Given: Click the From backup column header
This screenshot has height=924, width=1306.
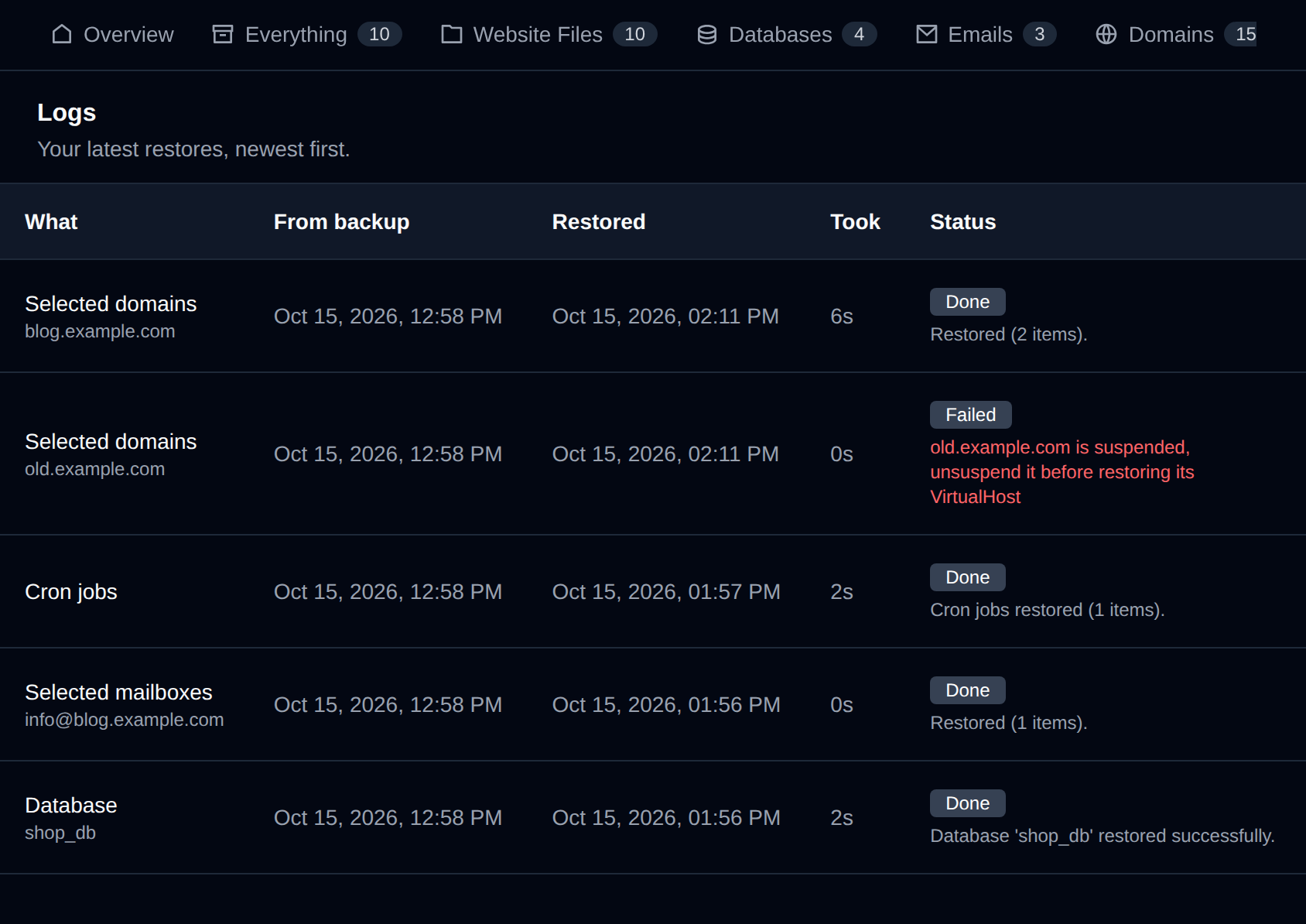Looking at the screenshot, I should [x=341, y=222].
